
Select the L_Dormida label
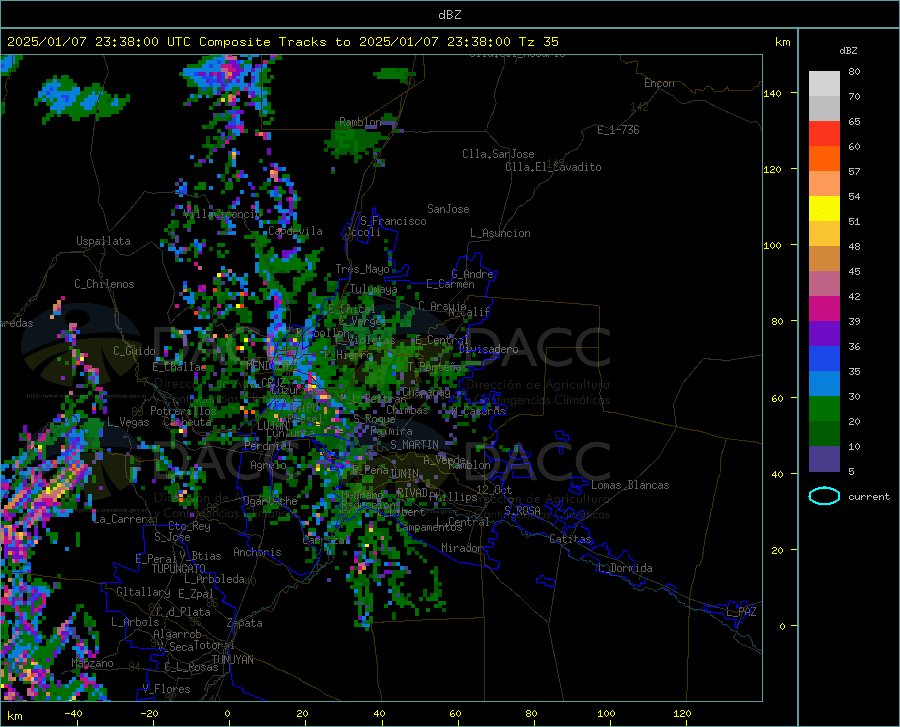(x=625, y=568)
